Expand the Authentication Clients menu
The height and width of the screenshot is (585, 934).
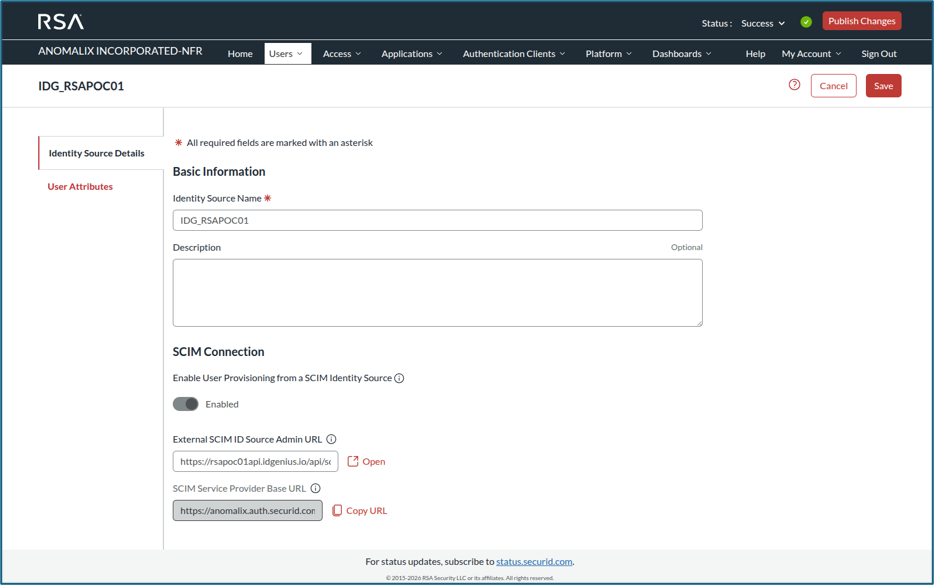pyautogui.click(x=513, y=54)
